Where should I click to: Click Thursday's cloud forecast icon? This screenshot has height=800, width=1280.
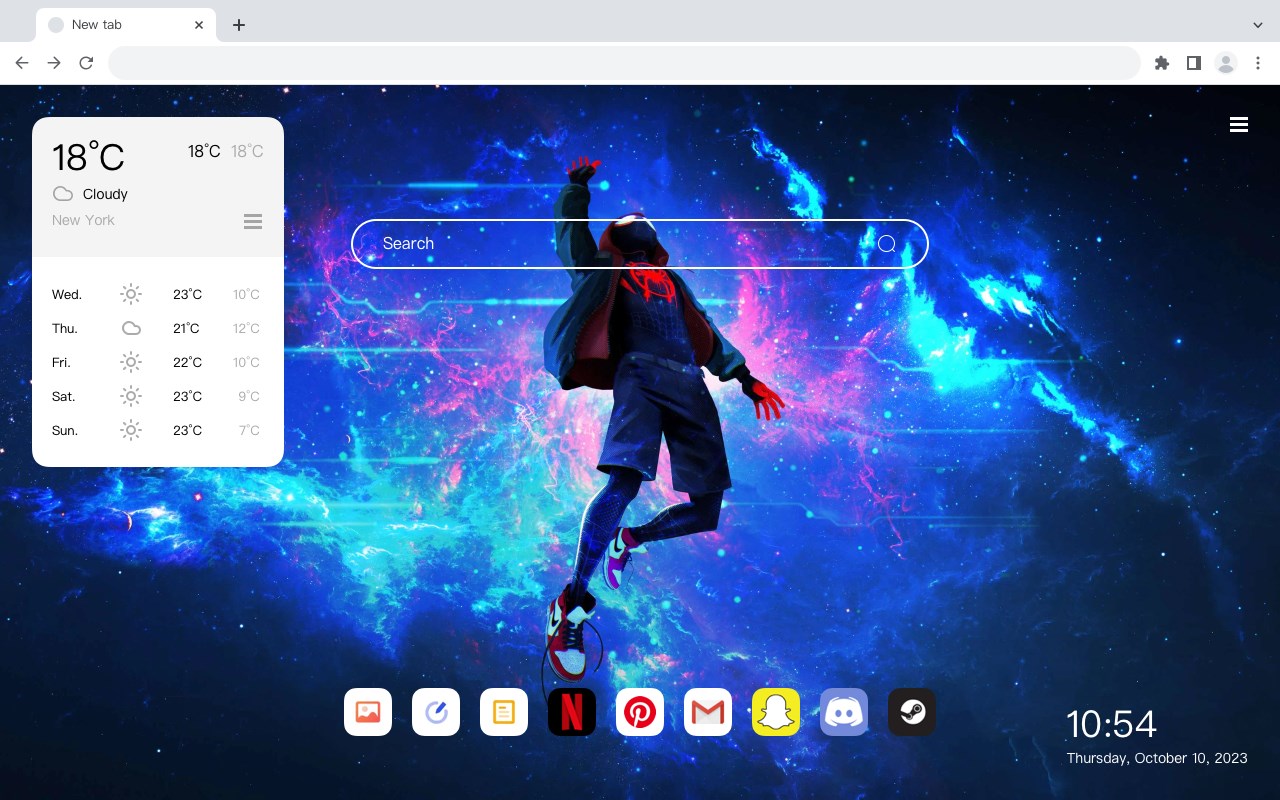[131, 328]
